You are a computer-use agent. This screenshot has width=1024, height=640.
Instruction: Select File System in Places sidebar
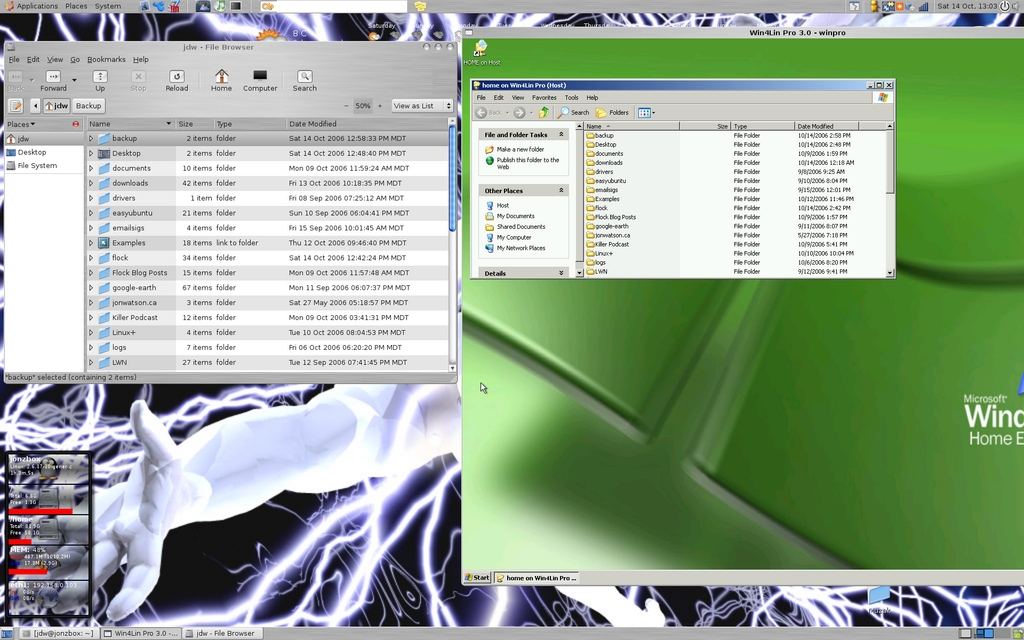[37, 166]
